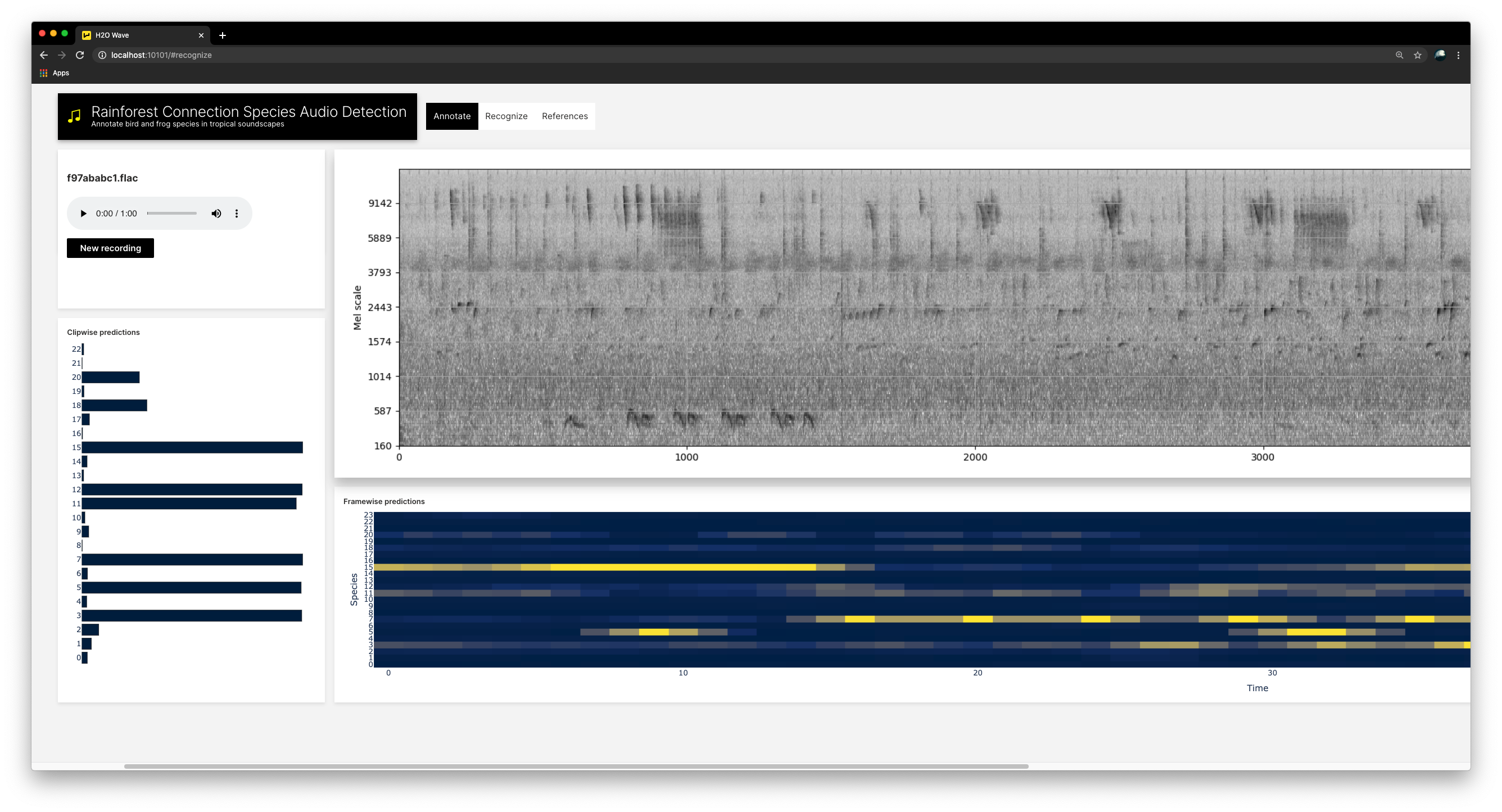Mute the audio player volume
The width and height of the screenshot is (1502, 812).
pos(216,214)
